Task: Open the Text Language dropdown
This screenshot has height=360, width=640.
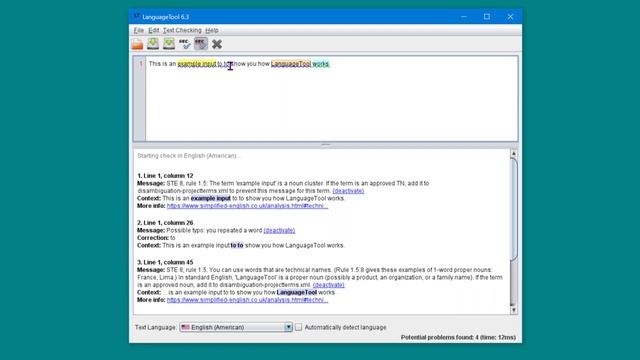Action: click(x=236, y=327)
